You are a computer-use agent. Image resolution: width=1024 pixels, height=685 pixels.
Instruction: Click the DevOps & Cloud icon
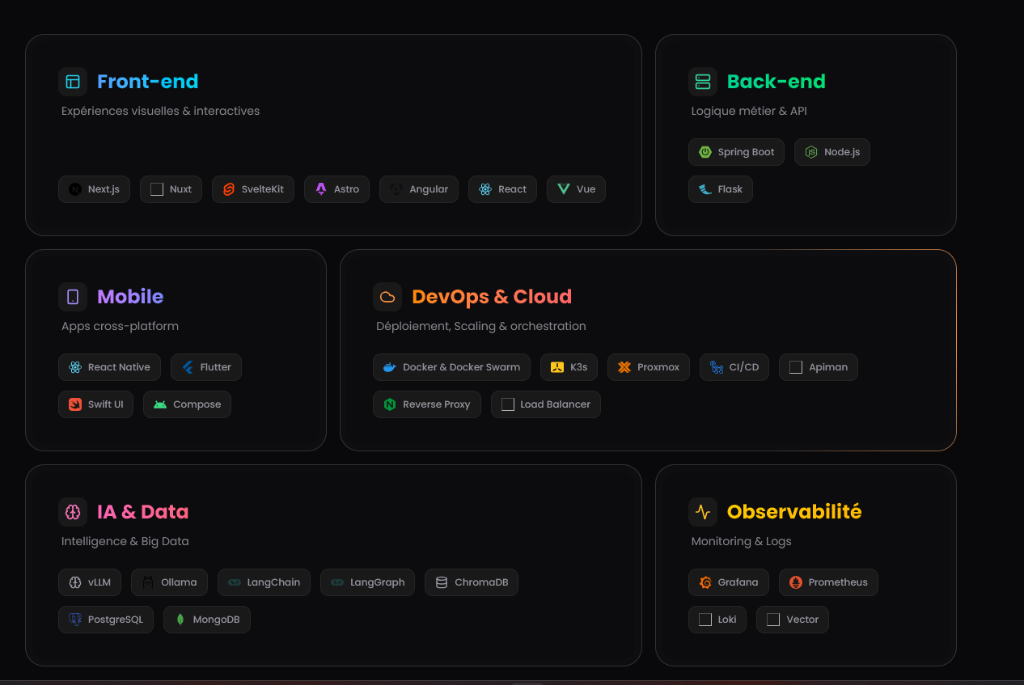tap(388, 297)
